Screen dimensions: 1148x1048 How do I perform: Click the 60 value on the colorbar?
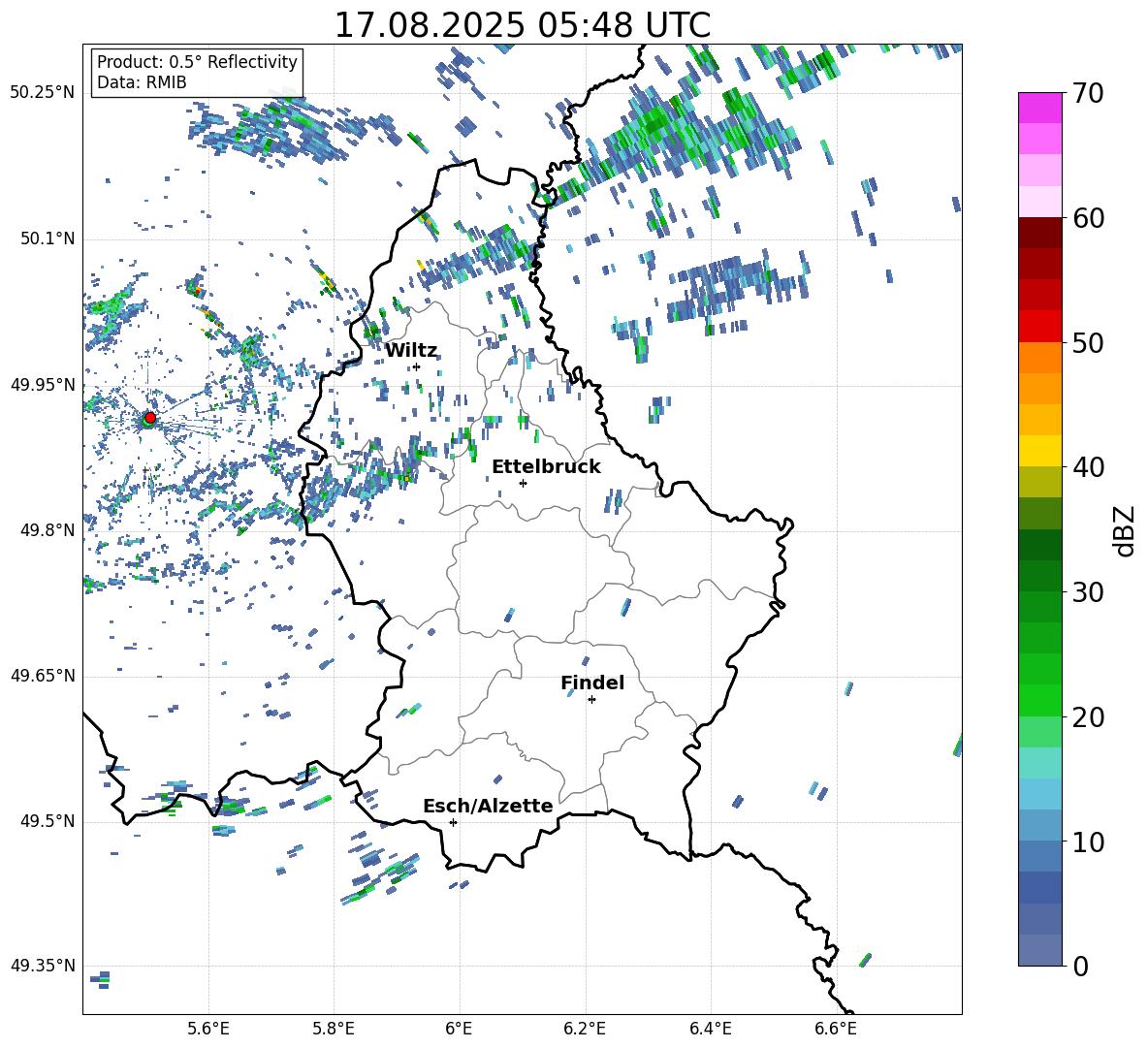1088,218
